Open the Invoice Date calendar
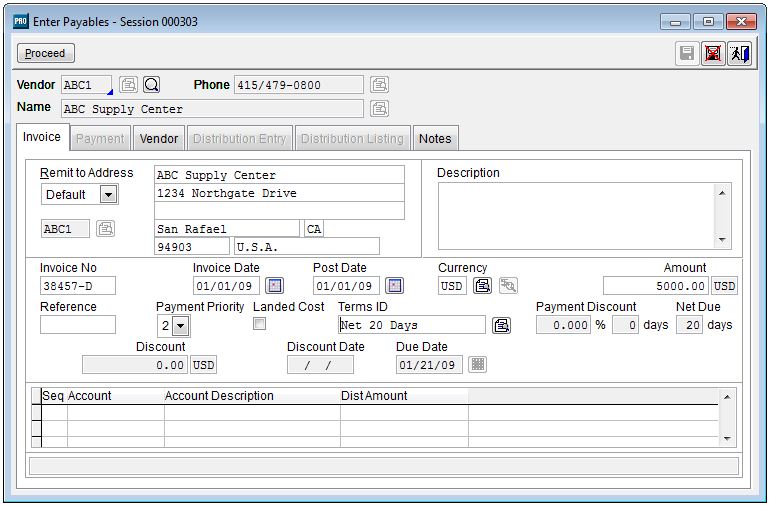 point(275,285)
